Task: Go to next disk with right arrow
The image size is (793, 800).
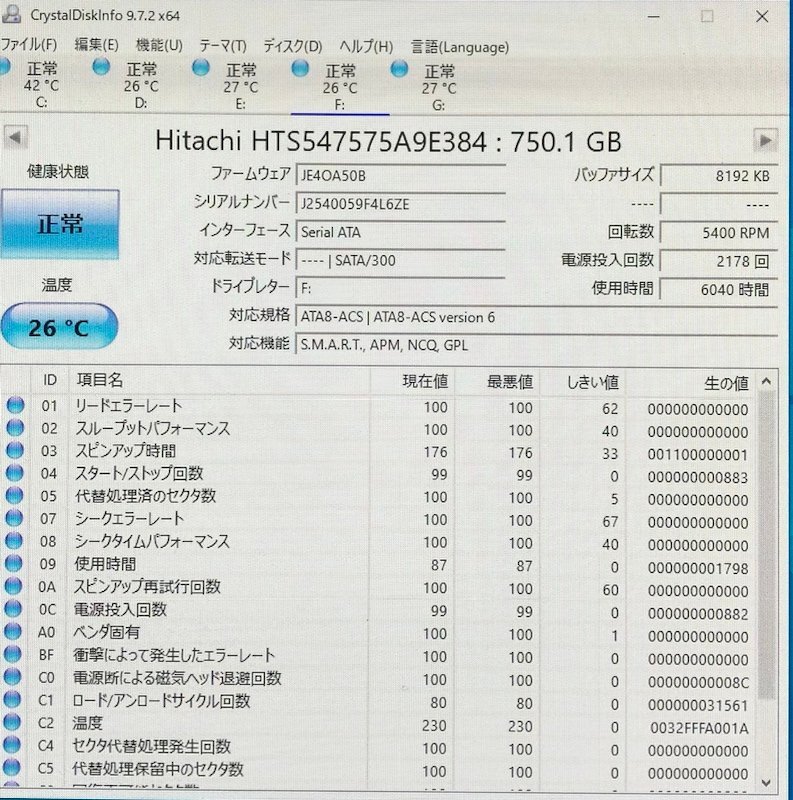Action: (765, 140)
